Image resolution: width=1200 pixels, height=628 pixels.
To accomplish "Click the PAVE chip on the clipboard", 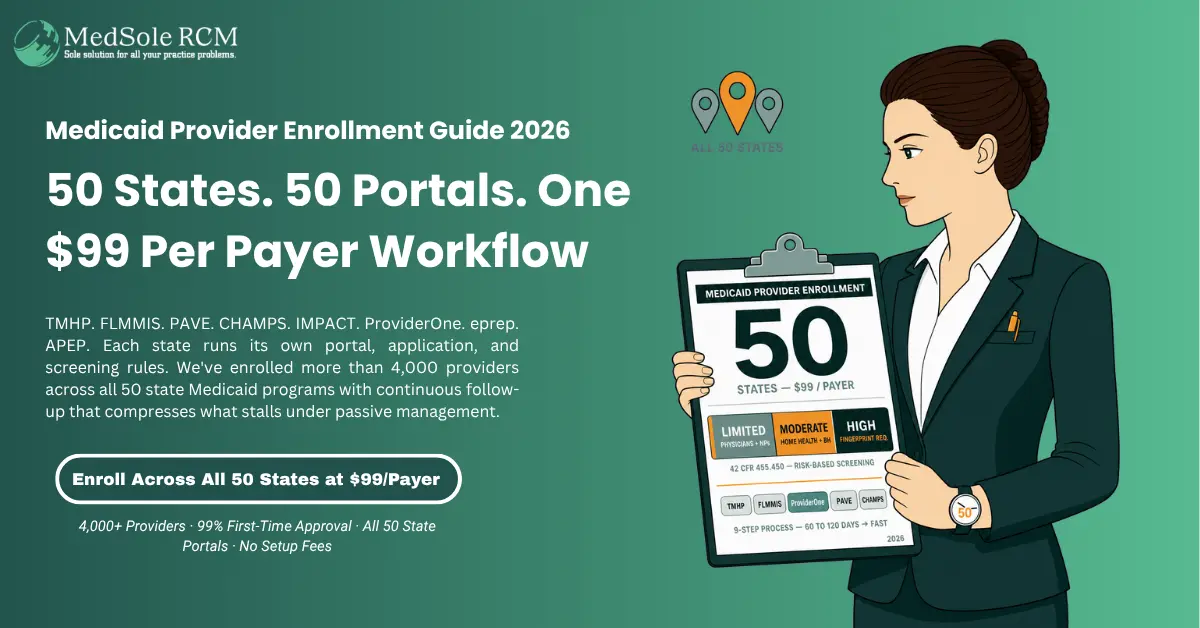I will tap(844, 500).
